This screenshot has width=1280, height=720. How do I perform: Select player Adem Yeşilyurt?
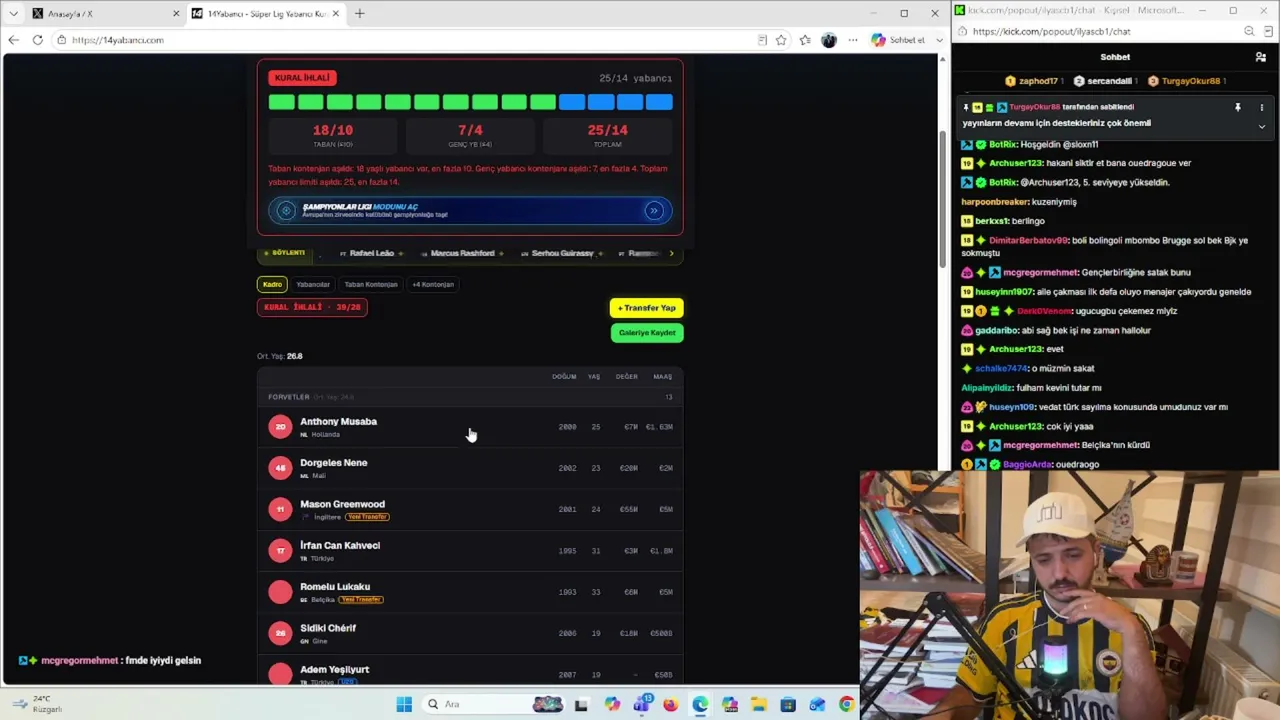(x=470, y=672)
